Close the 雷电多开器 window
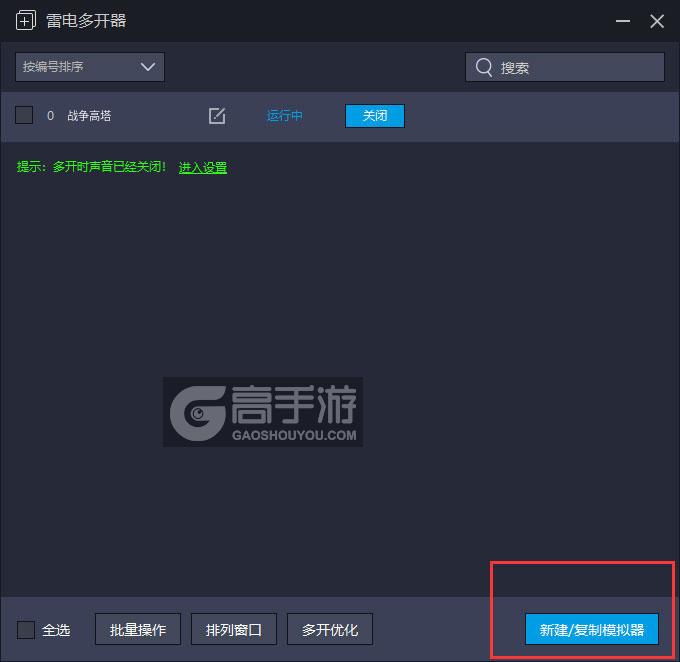This screenshot has width=680, height=662. pyautogui.click(x=657, y=21)
